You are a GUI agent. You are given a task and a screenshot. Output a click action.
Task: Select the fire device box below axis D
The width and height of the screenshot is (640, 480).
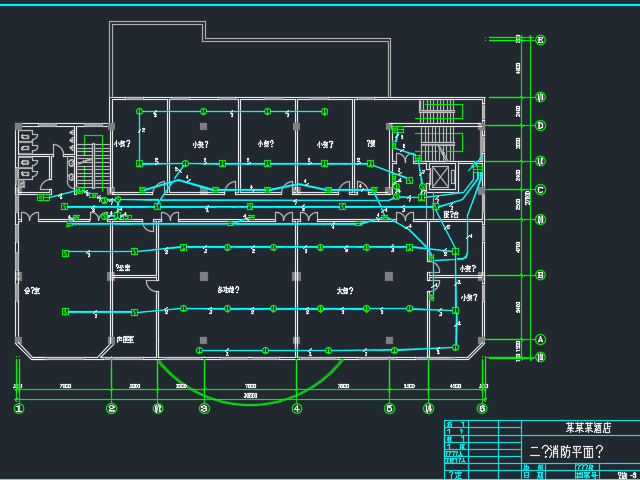(x=398, y=130)
